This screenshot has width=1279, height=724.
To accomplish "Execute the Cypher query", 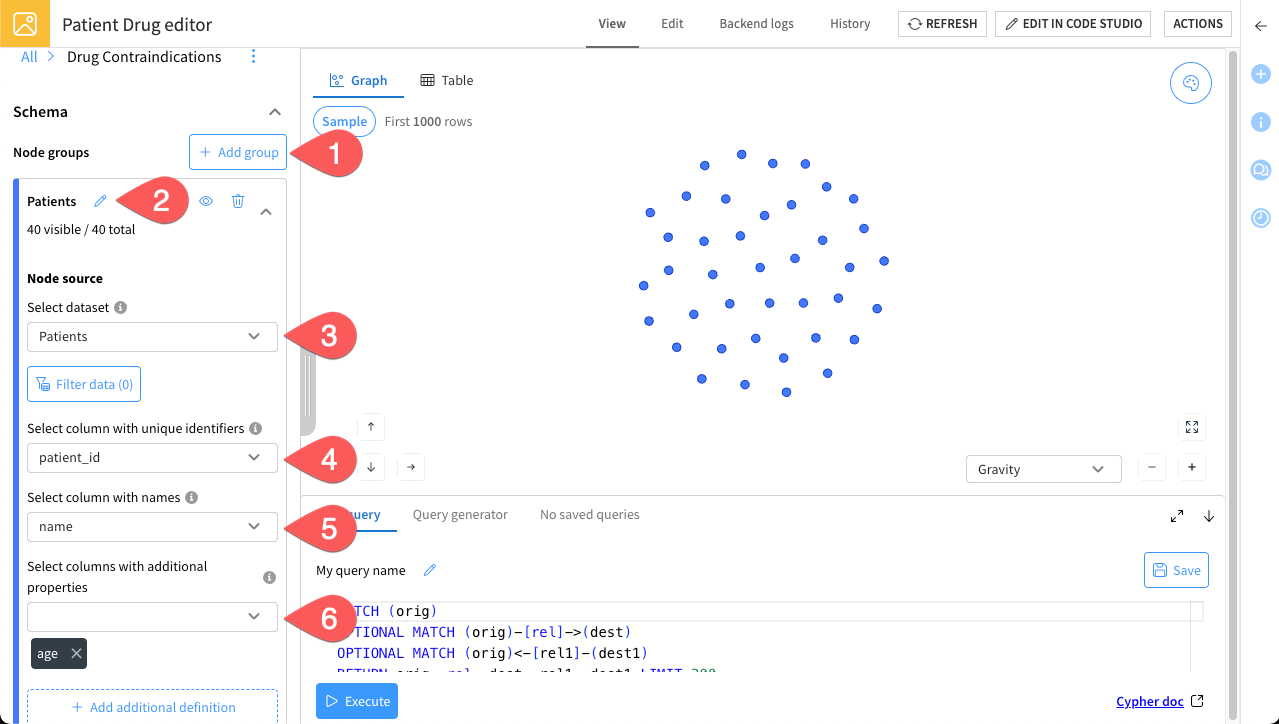I will click(x=356, y=701).
